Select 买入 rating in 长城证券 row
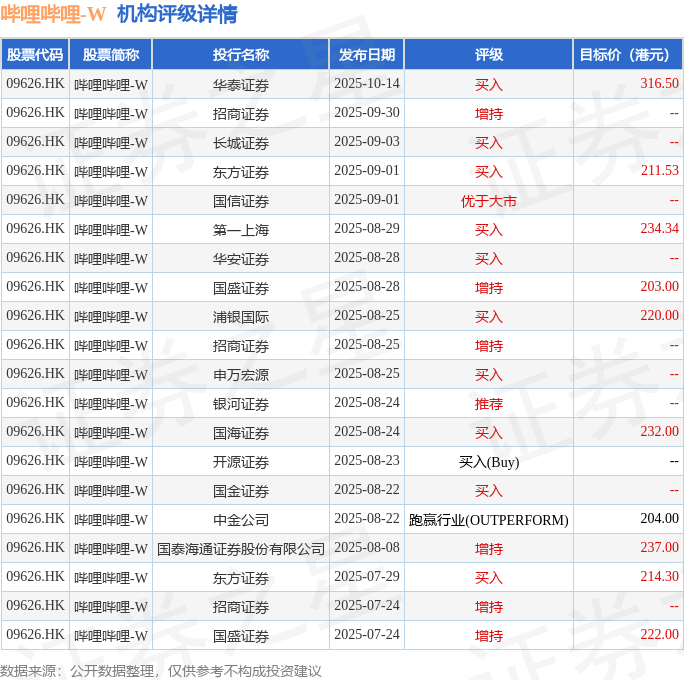 489,142
